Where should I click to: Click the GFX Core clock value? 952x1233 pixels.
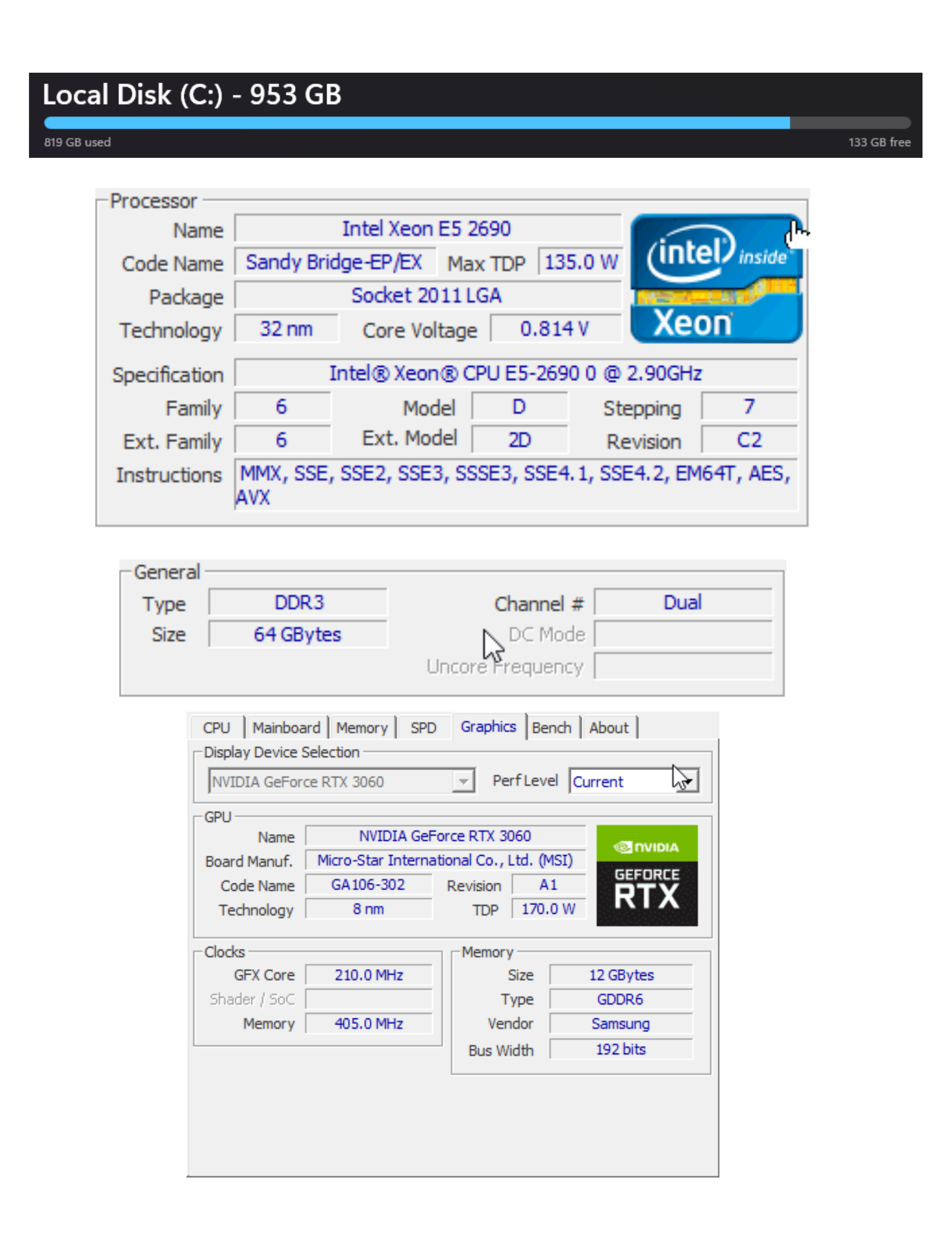[368, 975]
